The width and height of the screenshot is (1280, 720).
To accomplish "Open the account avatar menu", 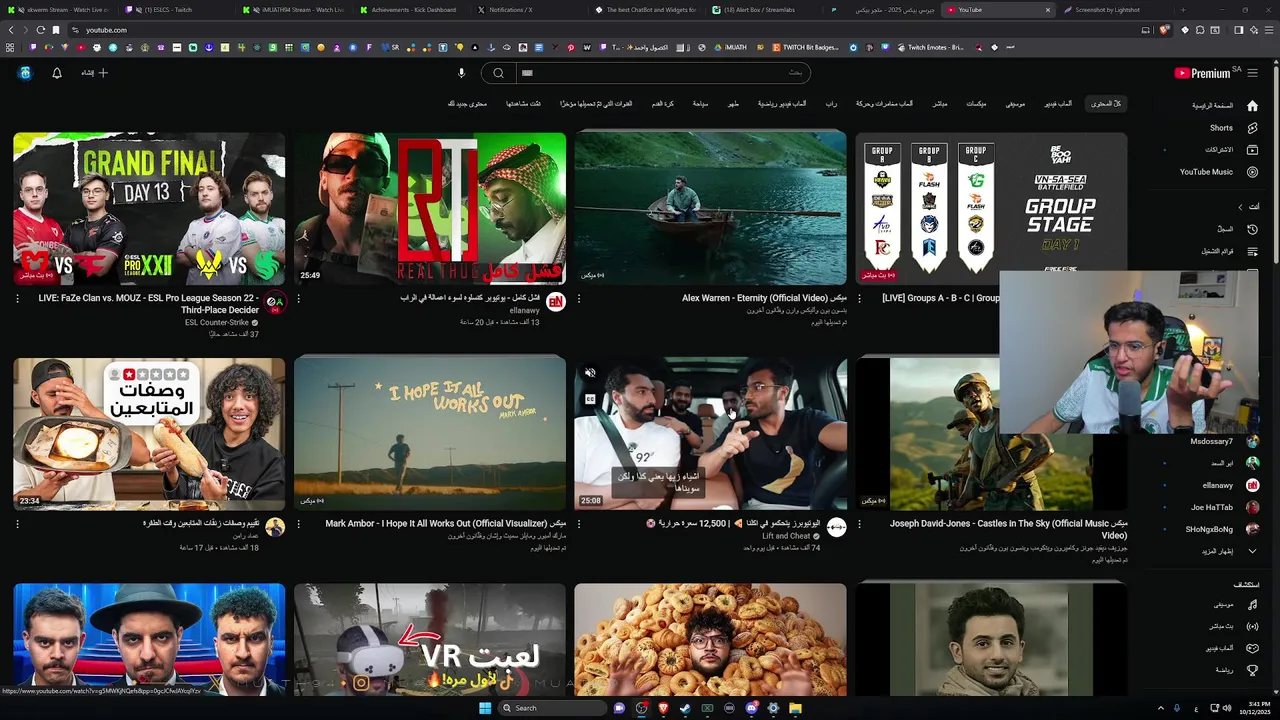I will click(25, 73).
